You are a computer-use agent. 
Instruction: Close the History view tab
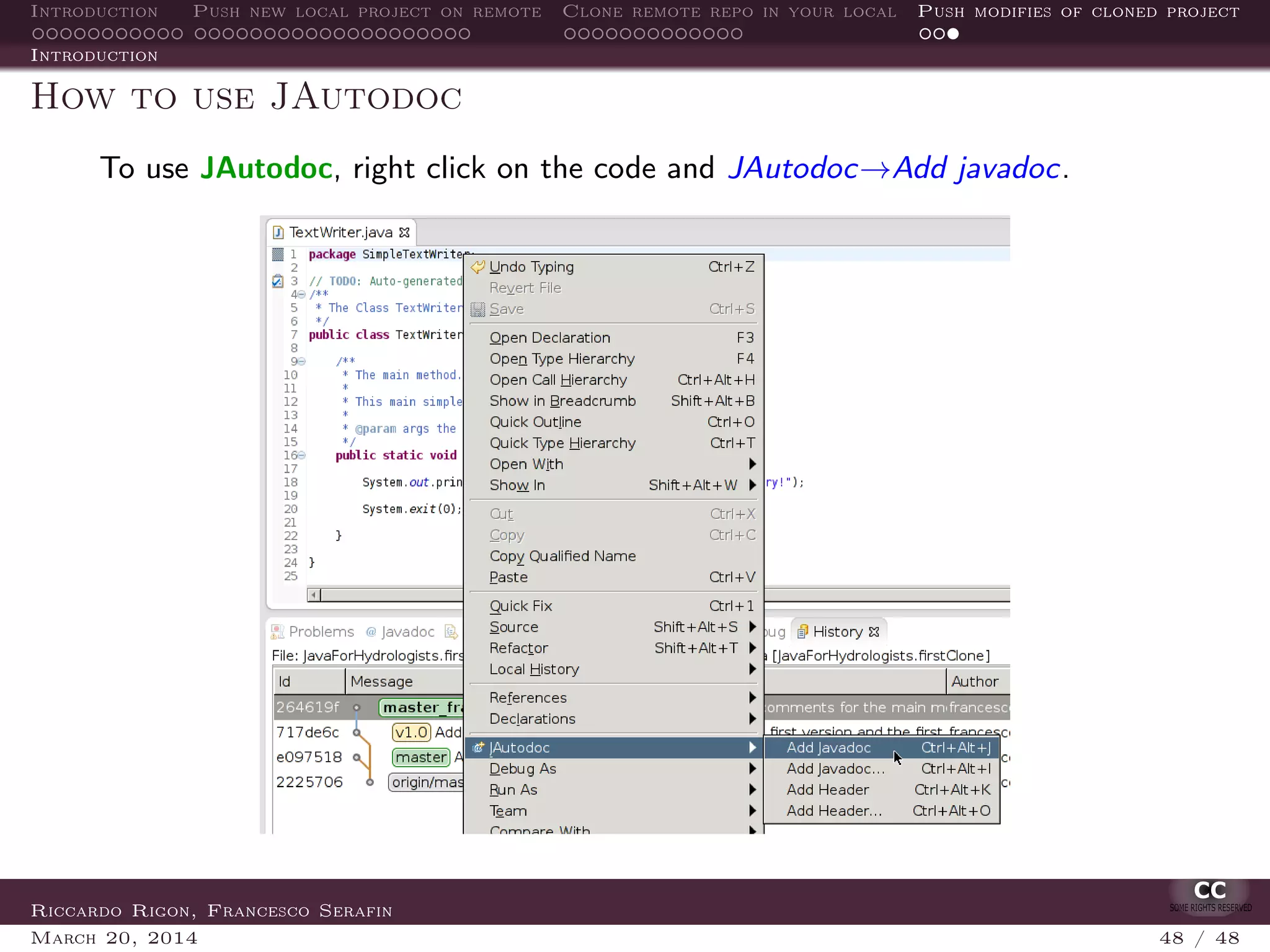coord(874,632)
